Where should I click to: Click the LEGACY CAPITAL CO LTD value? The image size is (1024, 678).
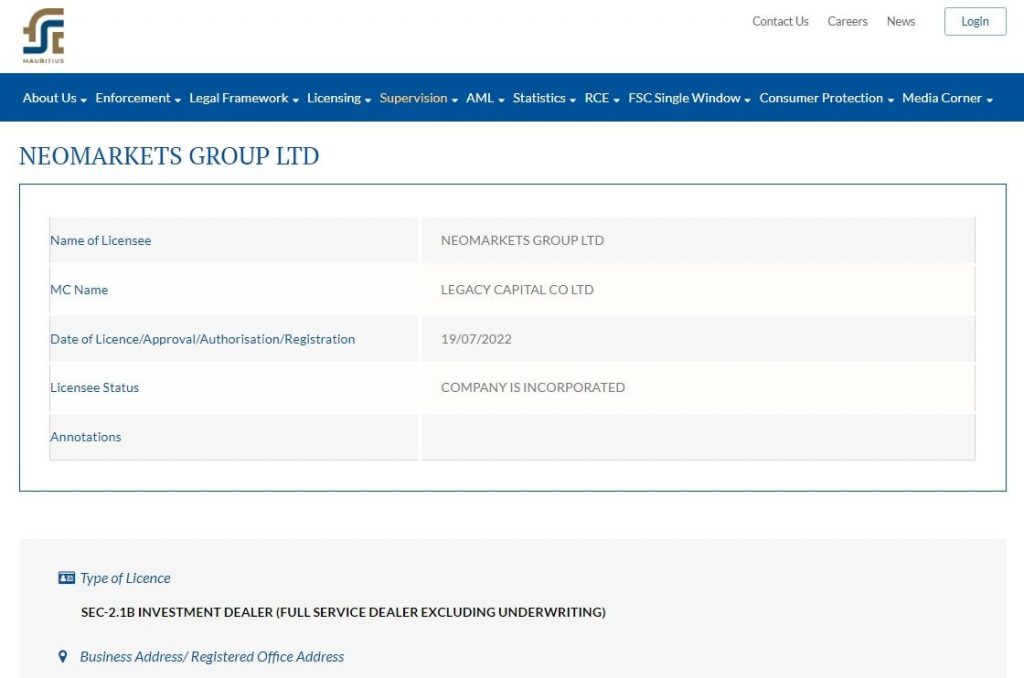click(517, 289)
